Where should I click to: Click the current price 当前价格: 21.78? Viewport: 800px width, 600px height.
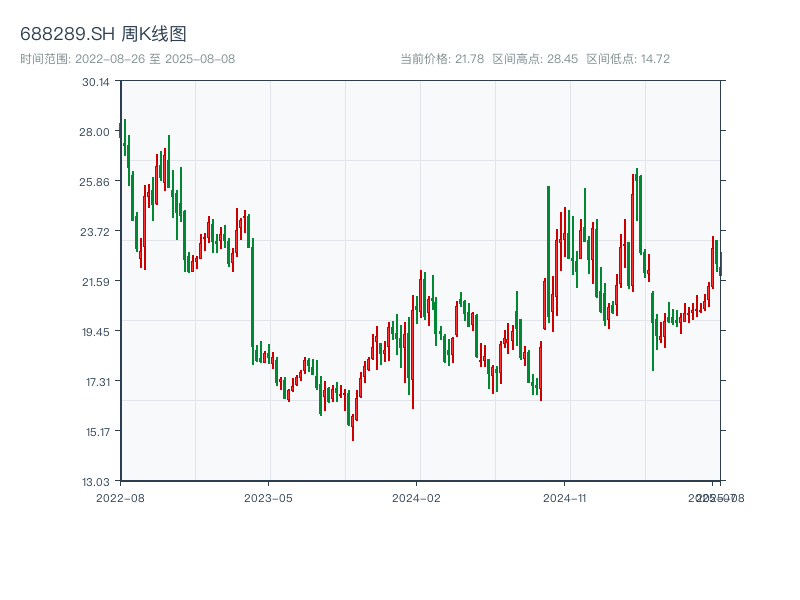(x=442, y=59)
